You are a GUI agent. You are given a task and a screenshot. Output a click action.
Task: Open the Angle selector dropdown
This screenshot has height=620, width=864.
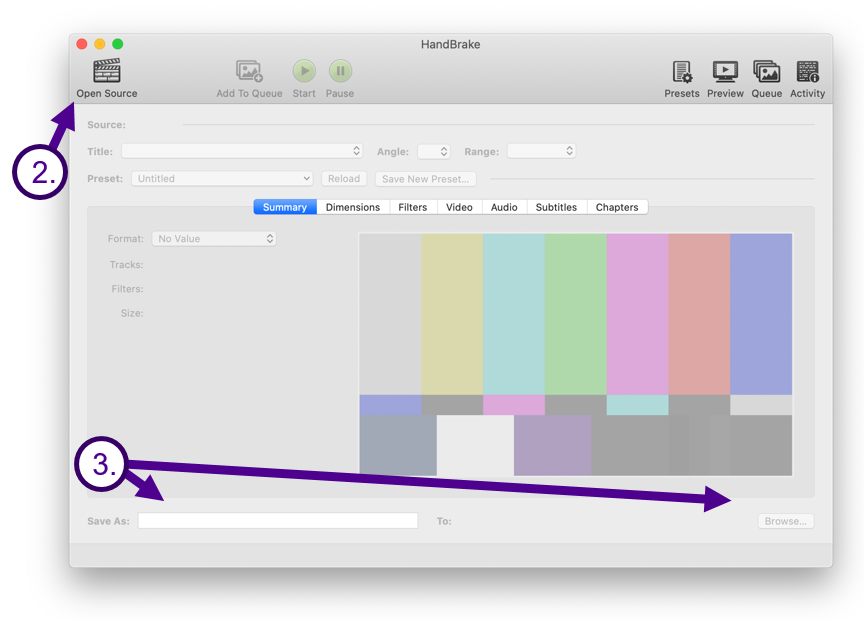[433, 151]
